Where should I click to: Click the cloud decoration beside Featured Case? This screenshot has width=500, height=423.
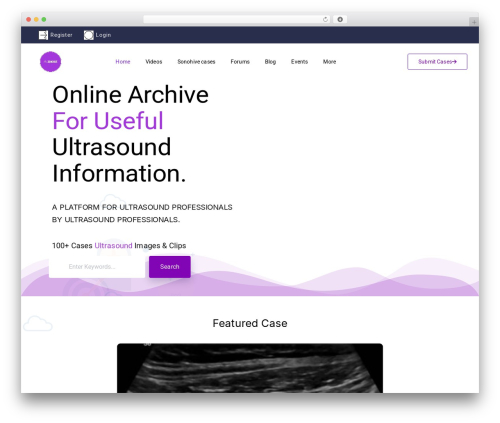point(38,323)
